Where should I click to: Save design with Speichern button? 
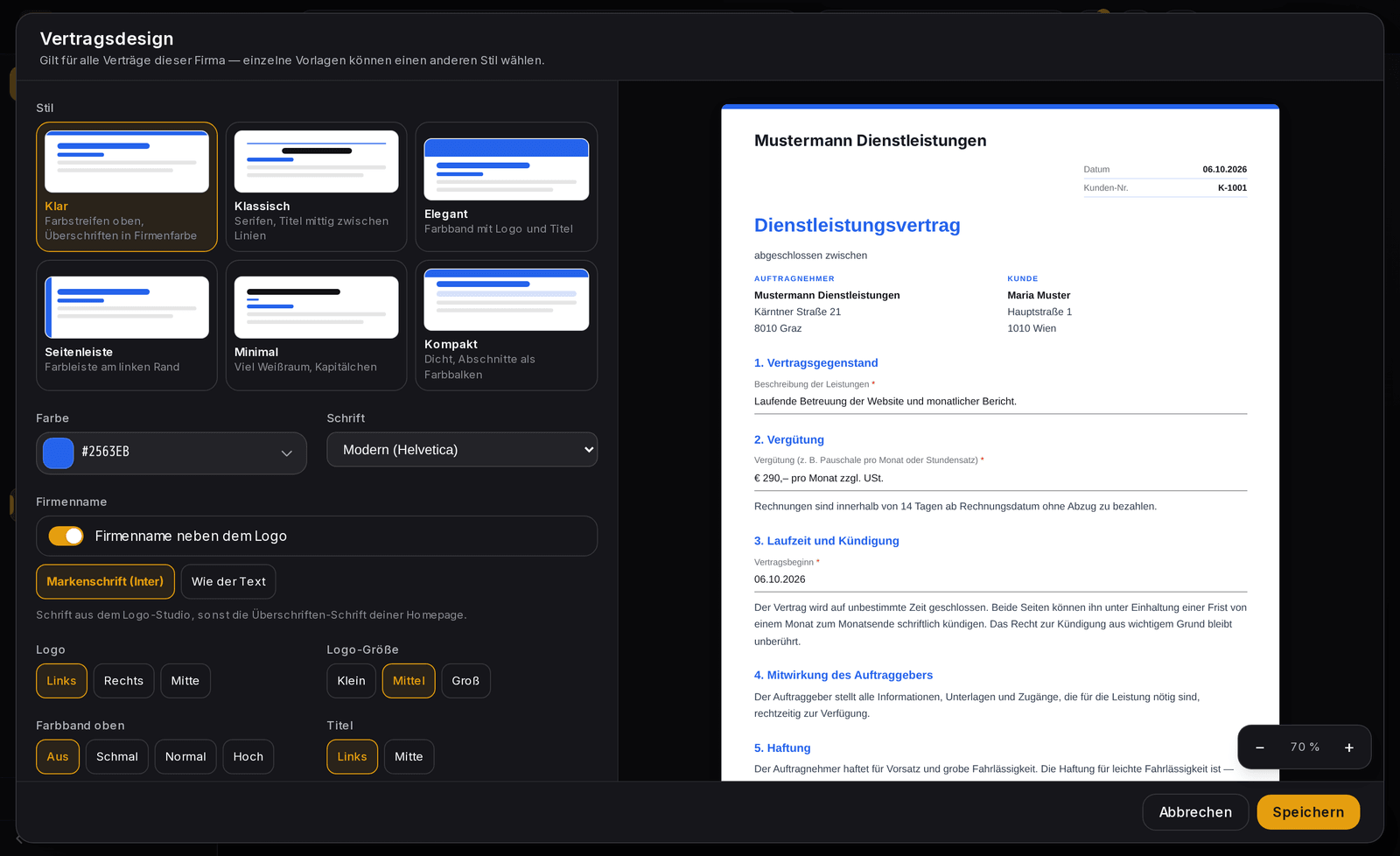(x=1308, y=812)
